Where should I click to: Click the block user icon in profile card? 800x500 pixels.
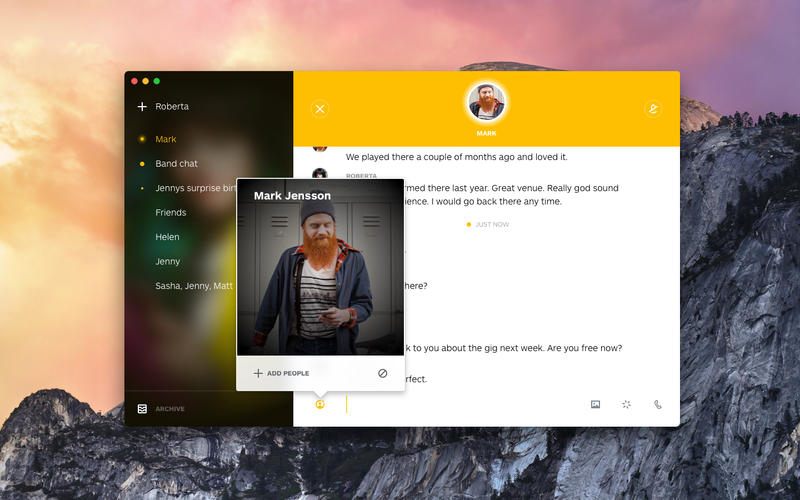pyautogui.click(x=382, y=373)
